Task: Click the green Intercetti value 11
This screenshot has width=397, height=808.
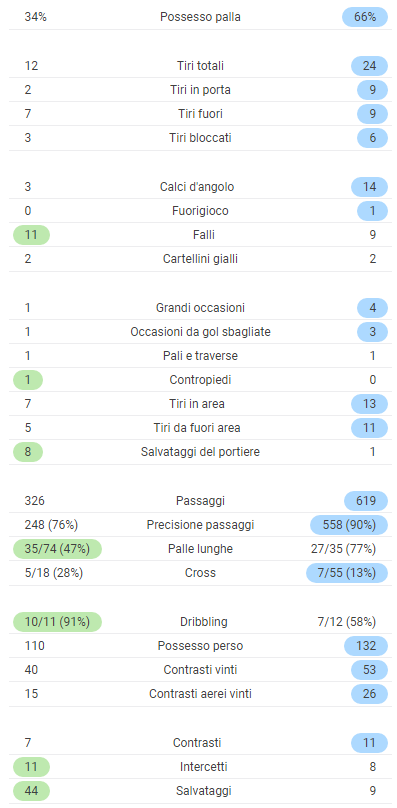Action: click(31, 767)
